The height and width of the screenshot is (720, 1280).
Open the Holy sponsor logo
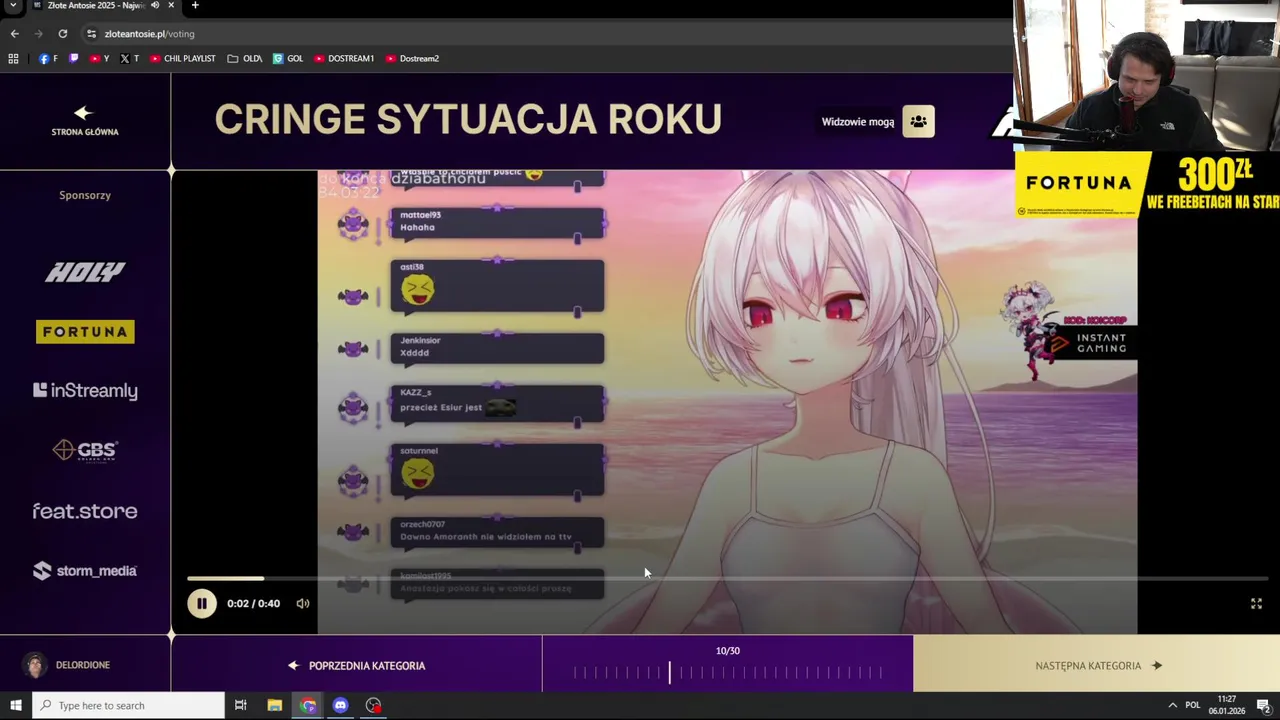click(85, 271)
